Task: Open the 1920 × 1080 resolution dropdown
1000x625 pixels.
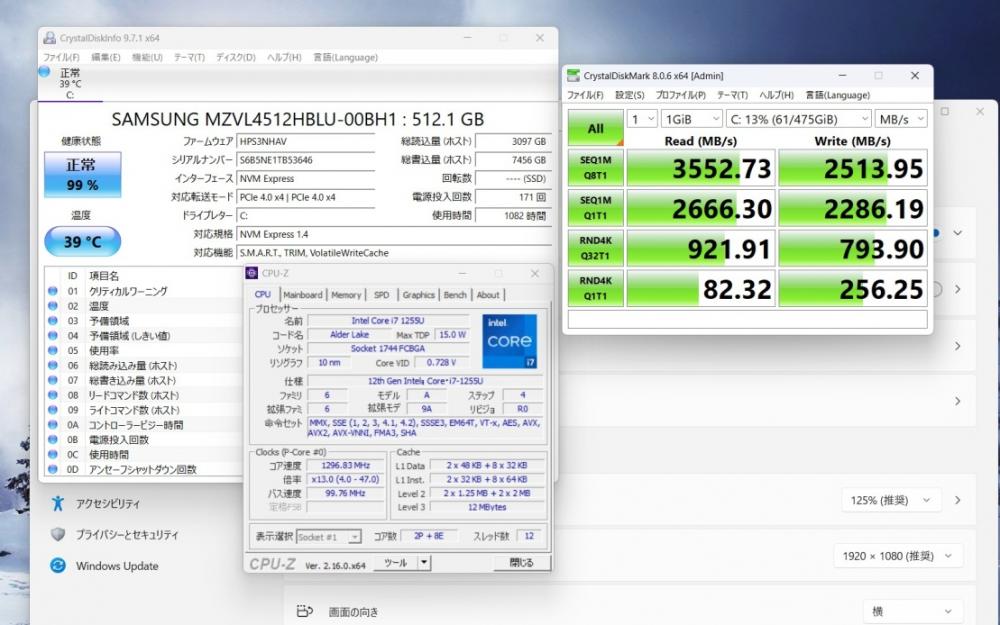Action: pyautogui.click(x=897, y=556)
